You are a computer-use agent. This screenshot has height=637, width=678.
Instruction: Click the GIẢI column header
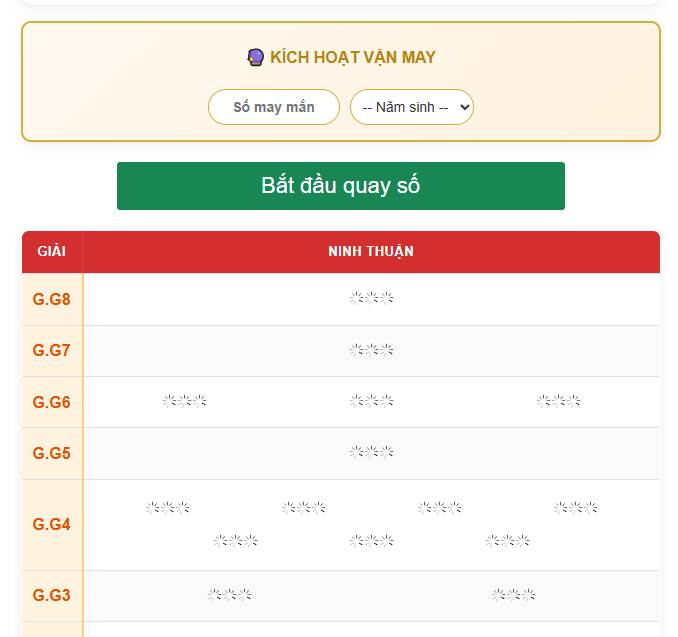tap(51, 251)
